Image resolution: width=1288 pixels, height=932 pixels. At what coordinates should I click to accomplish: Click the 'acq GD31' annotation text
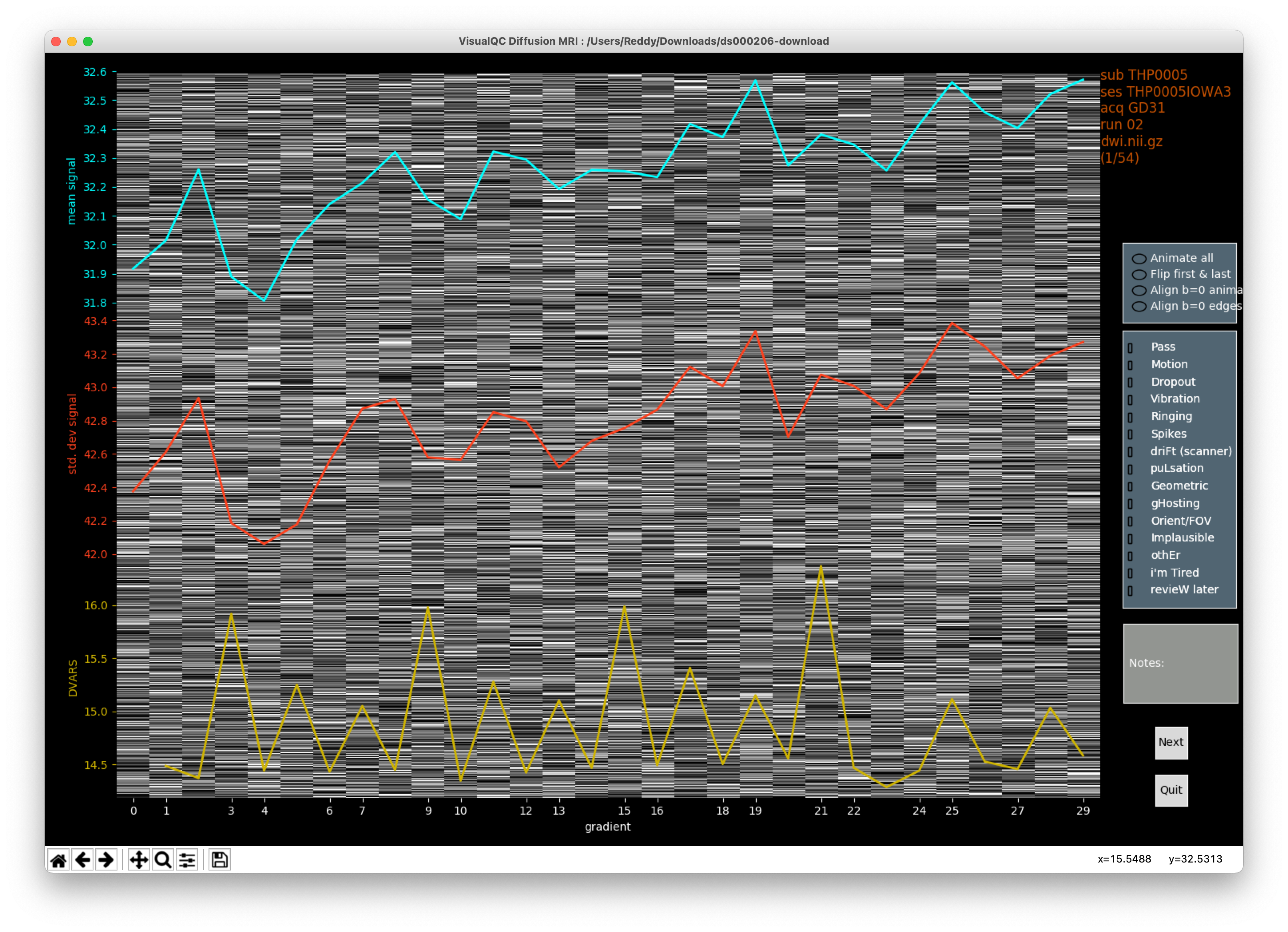pyautogui.click(x=1133, y=108)
